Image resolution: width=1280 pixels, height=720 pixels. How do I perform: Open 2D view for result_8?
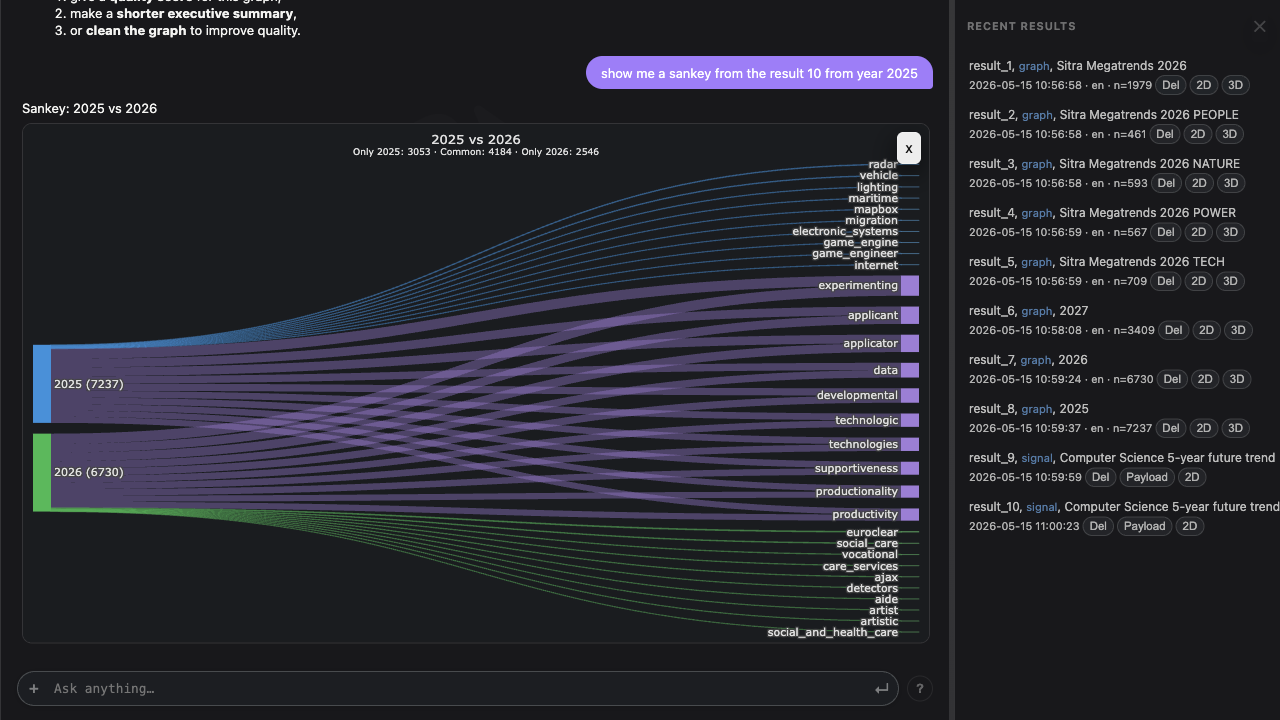click(1203, 428)
